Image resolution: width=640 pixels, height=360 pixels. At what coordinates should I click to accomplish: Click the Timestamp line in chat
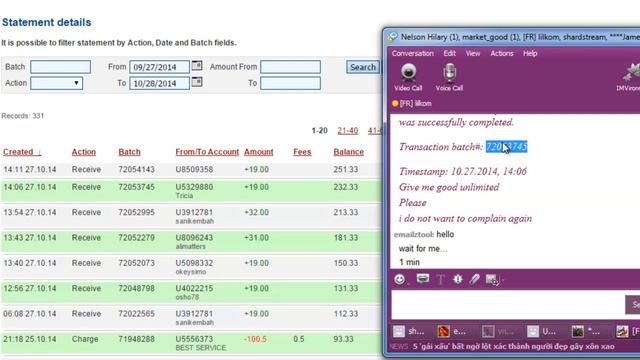tap(462, 171)
